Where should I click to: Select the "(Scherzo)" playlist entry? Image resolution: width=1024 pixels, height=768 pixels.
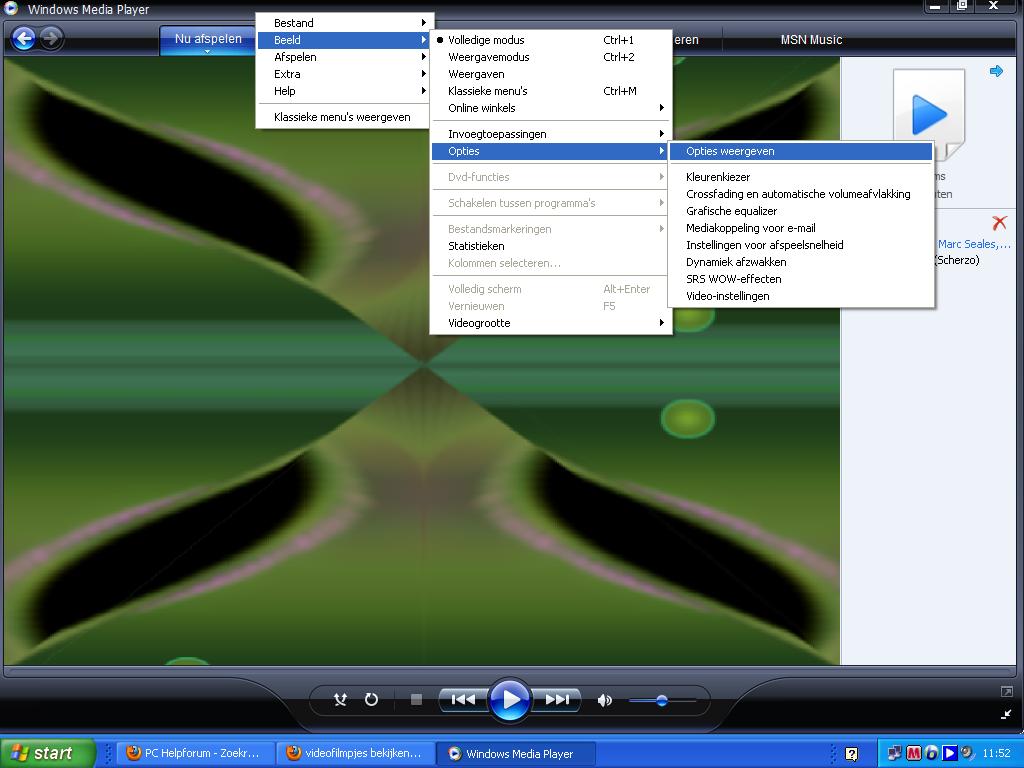click(x=957, y=260)
